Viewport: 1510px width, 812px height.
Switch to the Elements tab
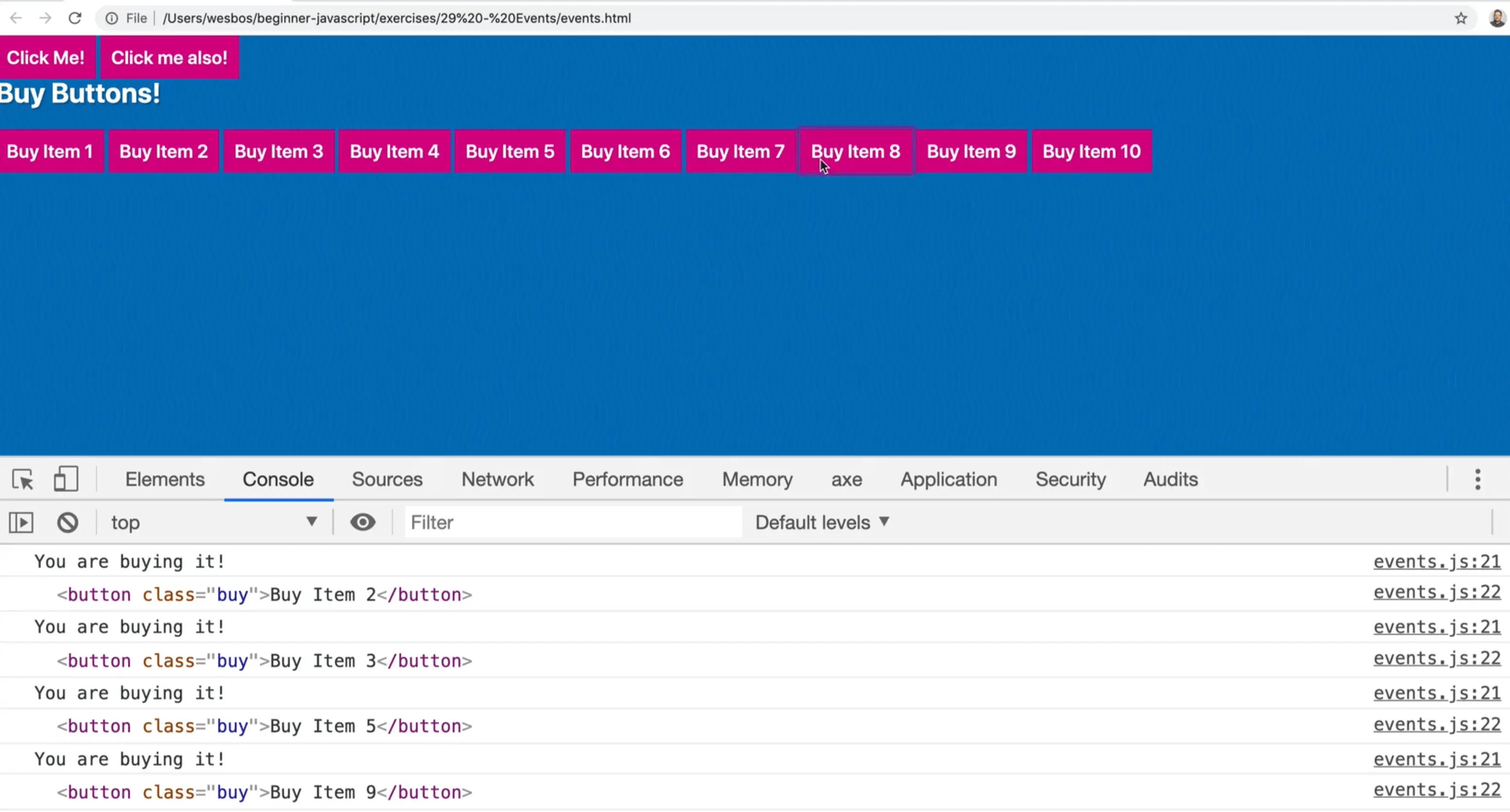165,479
